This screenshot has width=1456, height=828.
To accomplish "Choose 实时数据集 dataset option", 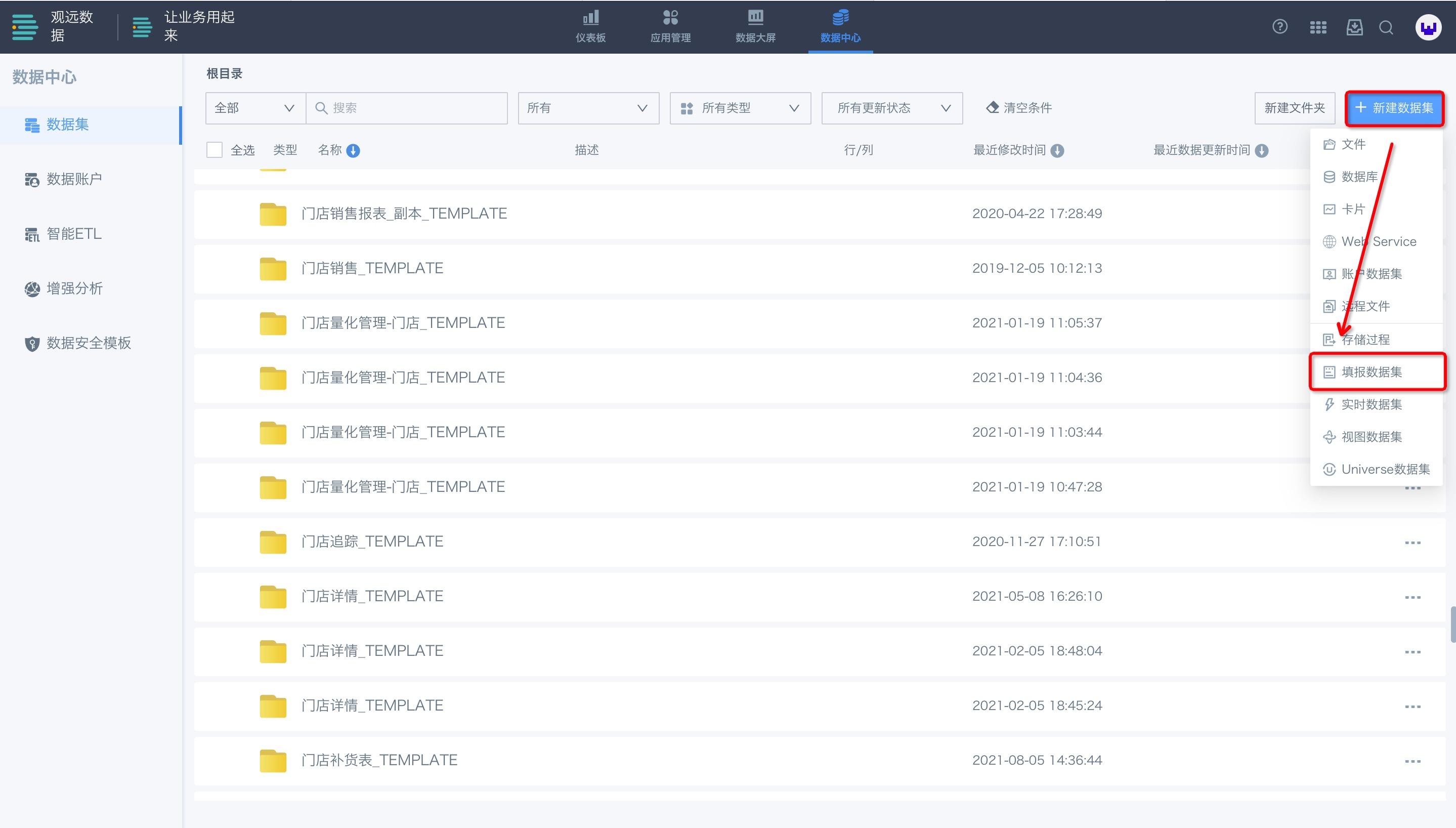I will 1376,405.
